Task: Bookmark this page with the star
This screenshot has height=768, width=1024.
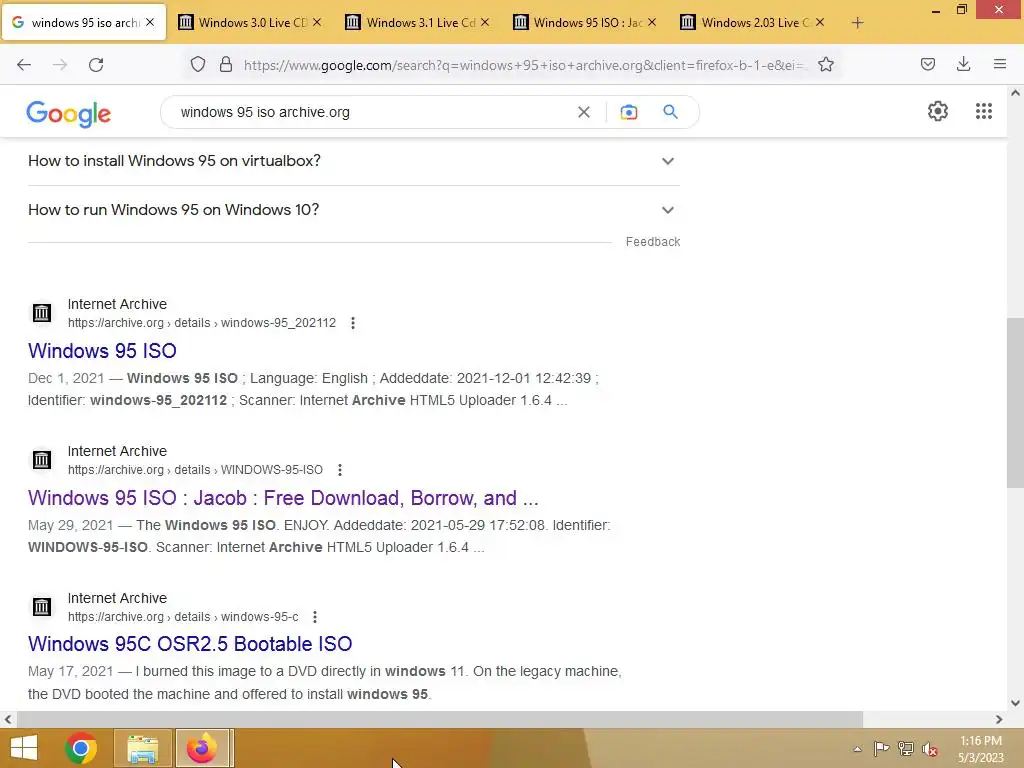Action: tap(826, 64)
